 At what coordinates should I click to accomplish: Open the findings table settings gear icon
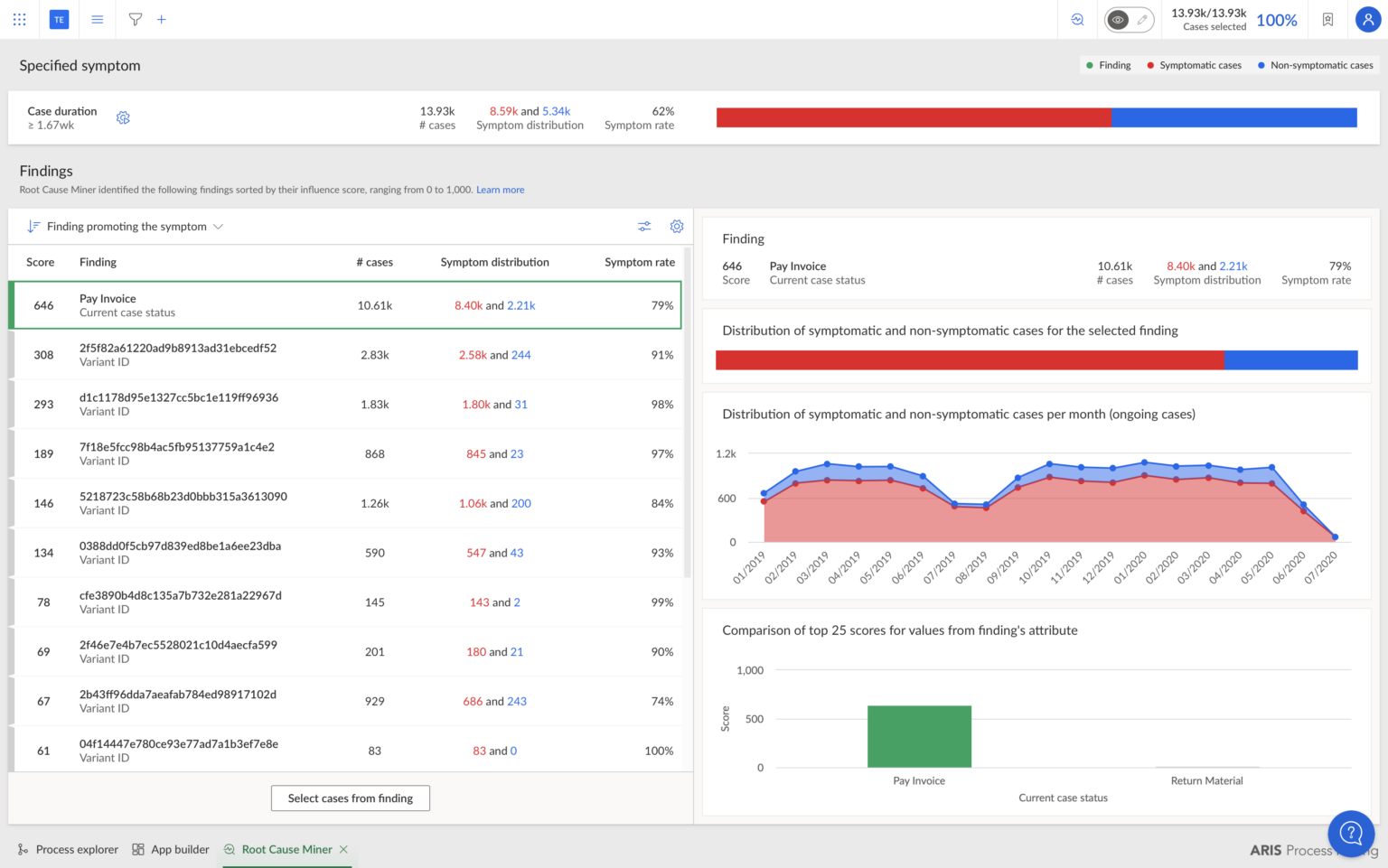(677, 226)
